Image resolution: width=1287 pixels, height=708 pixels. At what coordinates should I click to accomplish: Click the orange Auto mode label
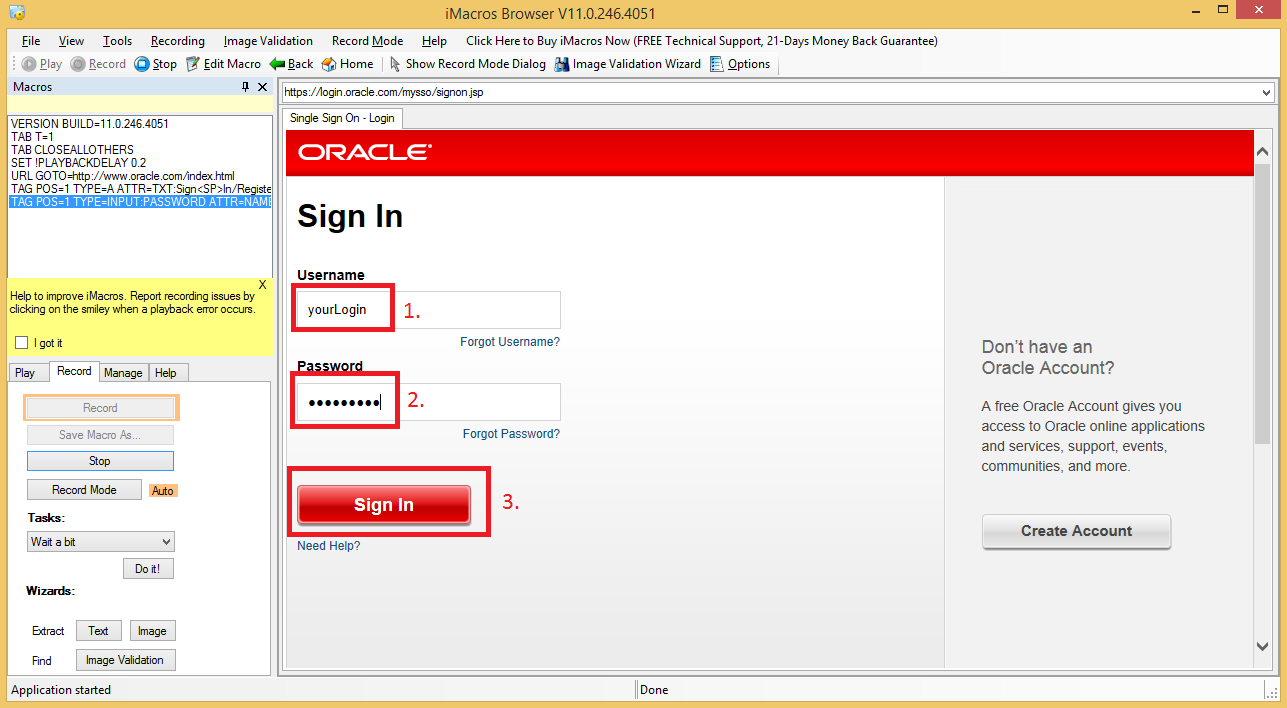[163, 491]
